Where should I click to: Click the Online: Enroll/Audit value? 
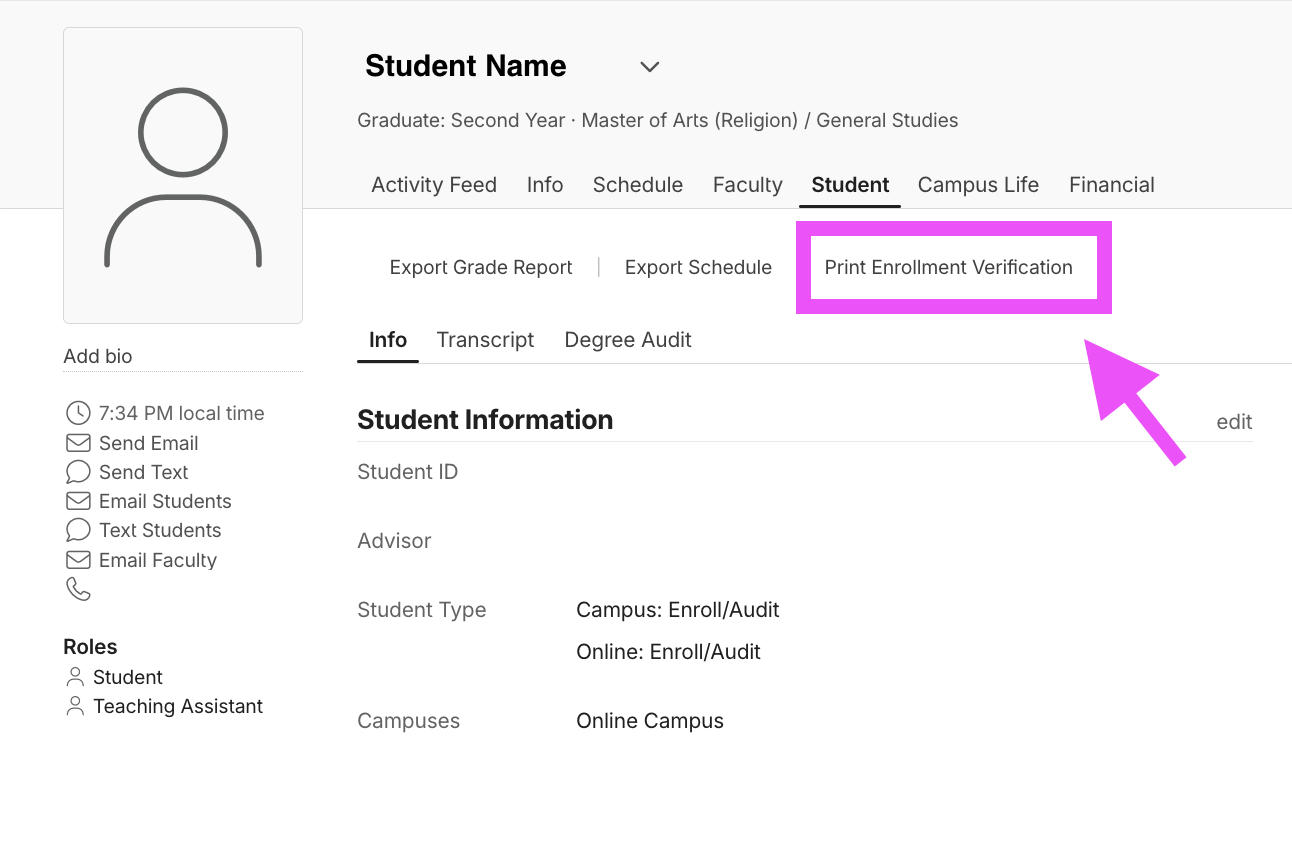point(669,652)
